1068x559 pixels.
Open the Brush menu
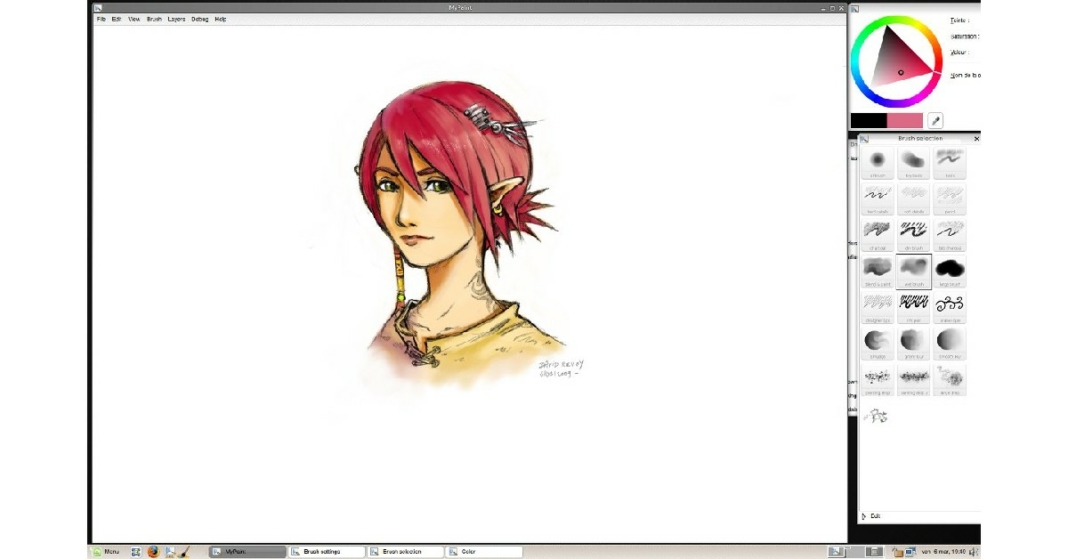point(154,19)
